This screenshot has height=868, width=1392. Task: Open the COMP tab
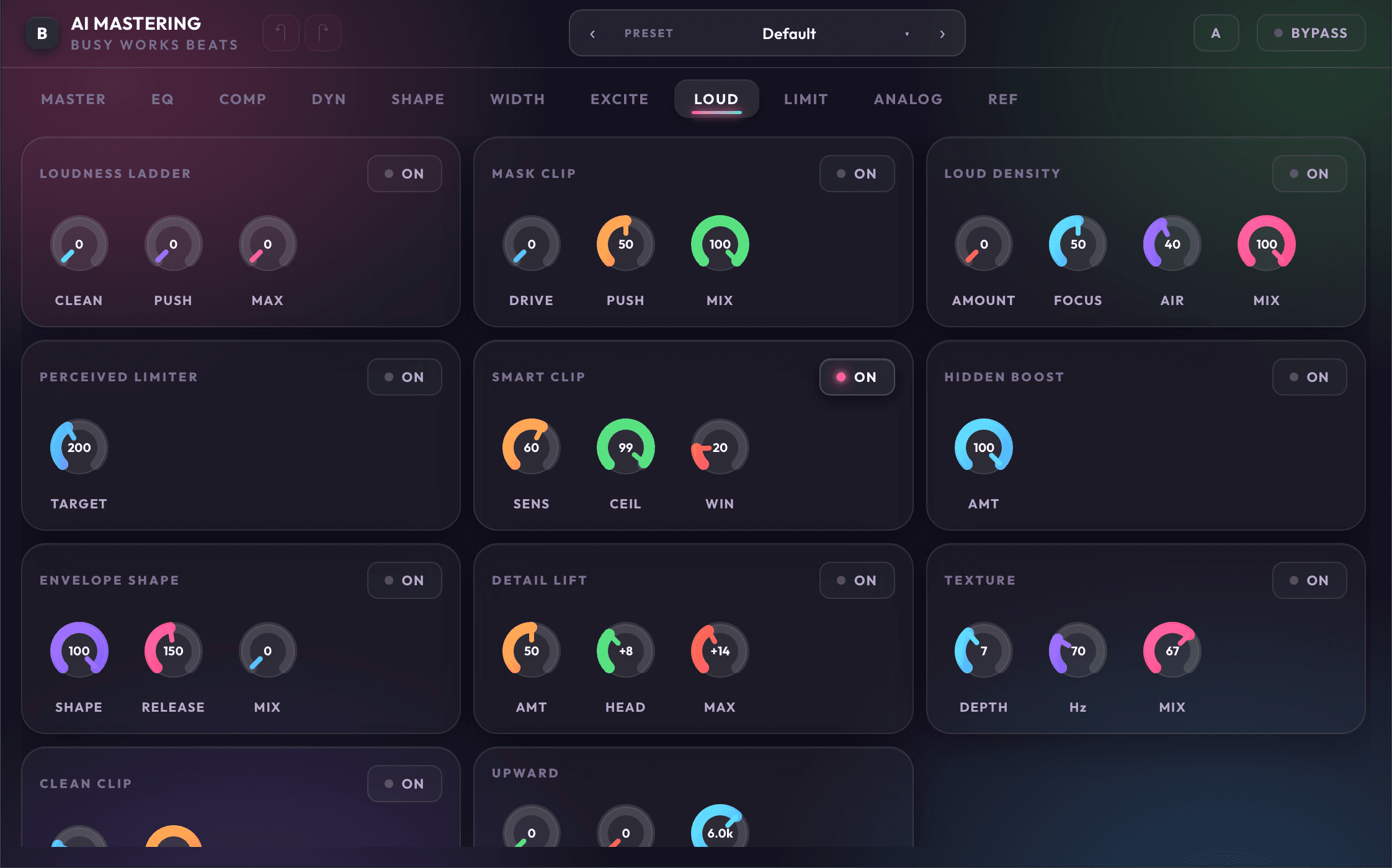click(x=243, y=99)
